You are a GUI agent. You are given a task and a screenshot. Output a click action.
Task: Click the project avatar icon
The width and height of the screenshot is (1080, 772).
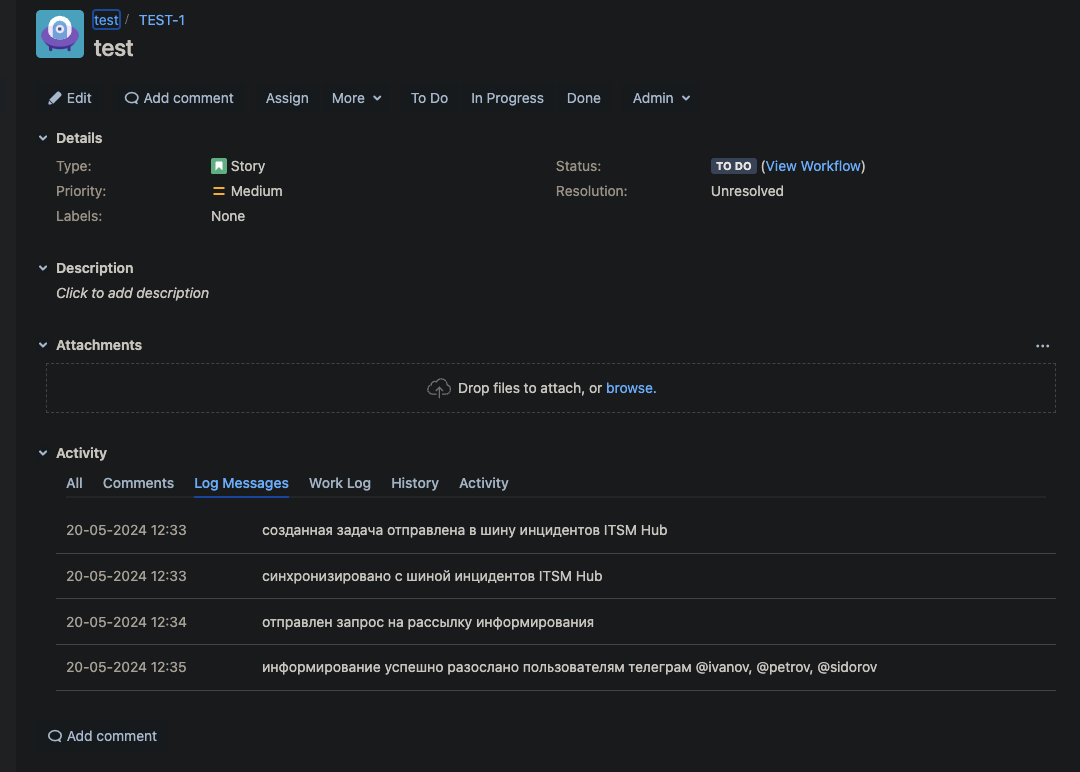click(60, 34)
